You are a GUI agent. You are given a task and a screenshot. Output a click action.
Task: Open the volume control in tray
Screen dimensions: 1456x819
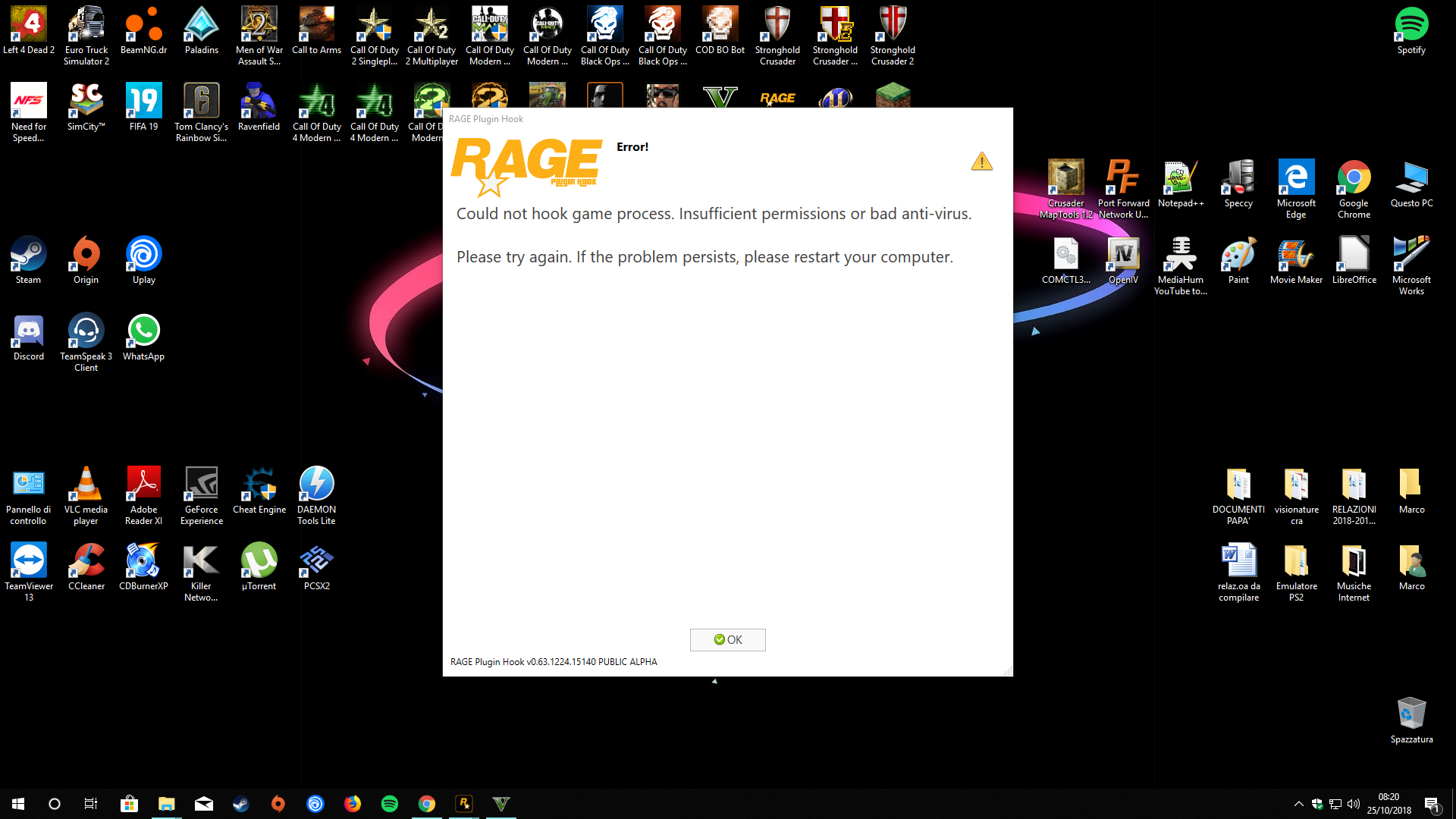point(1354,804)
